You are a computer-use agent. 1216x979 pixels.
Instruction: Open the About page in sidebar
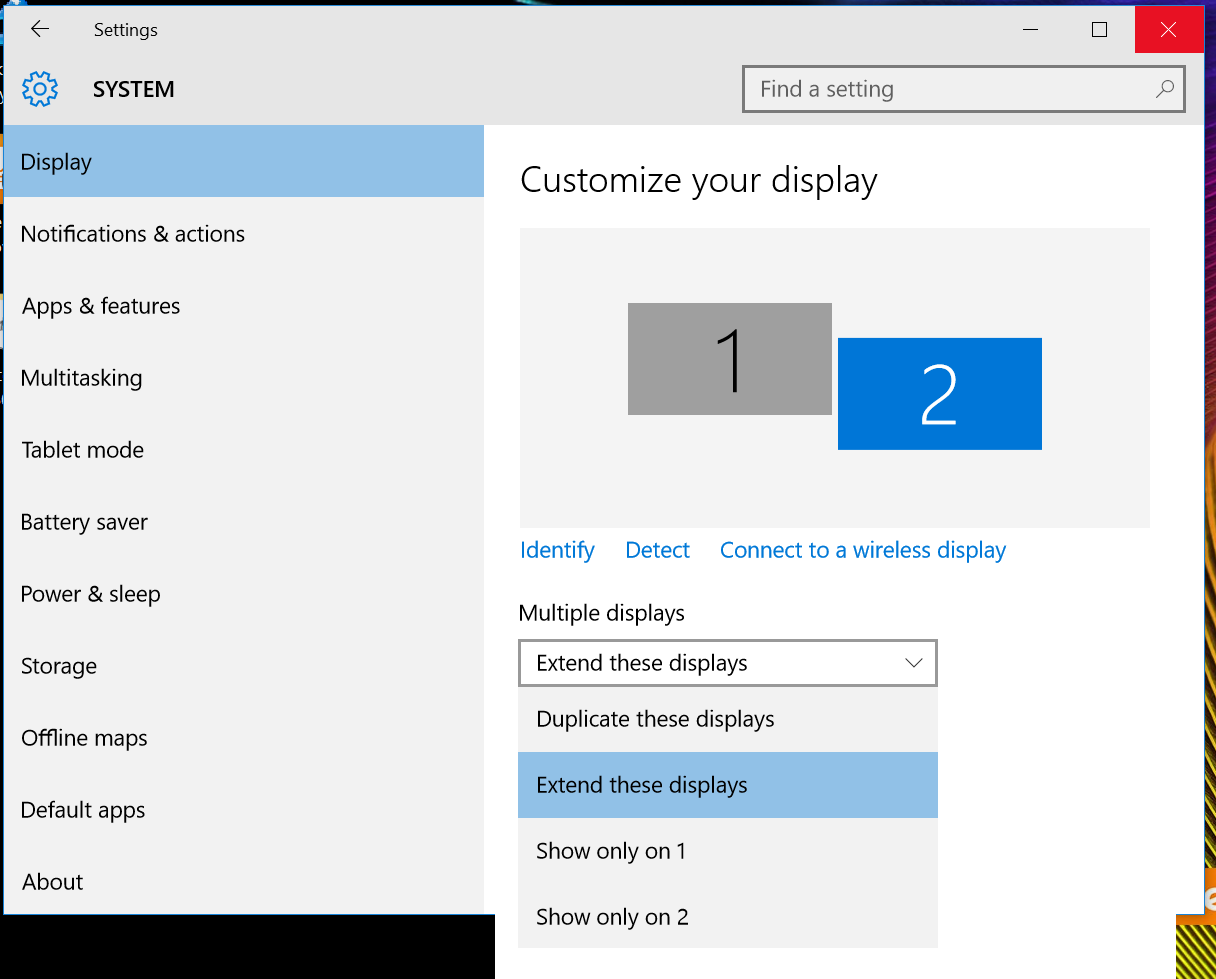(x=52, y=882)
